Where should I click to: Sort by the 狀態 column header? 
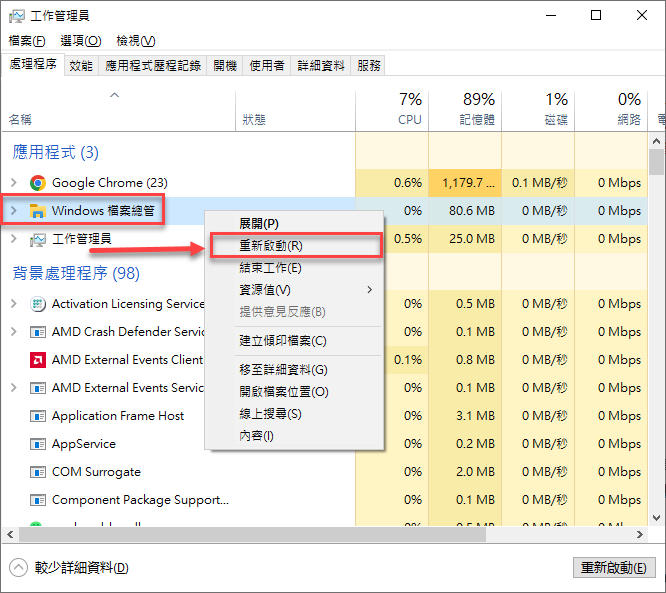coord(296,111)
